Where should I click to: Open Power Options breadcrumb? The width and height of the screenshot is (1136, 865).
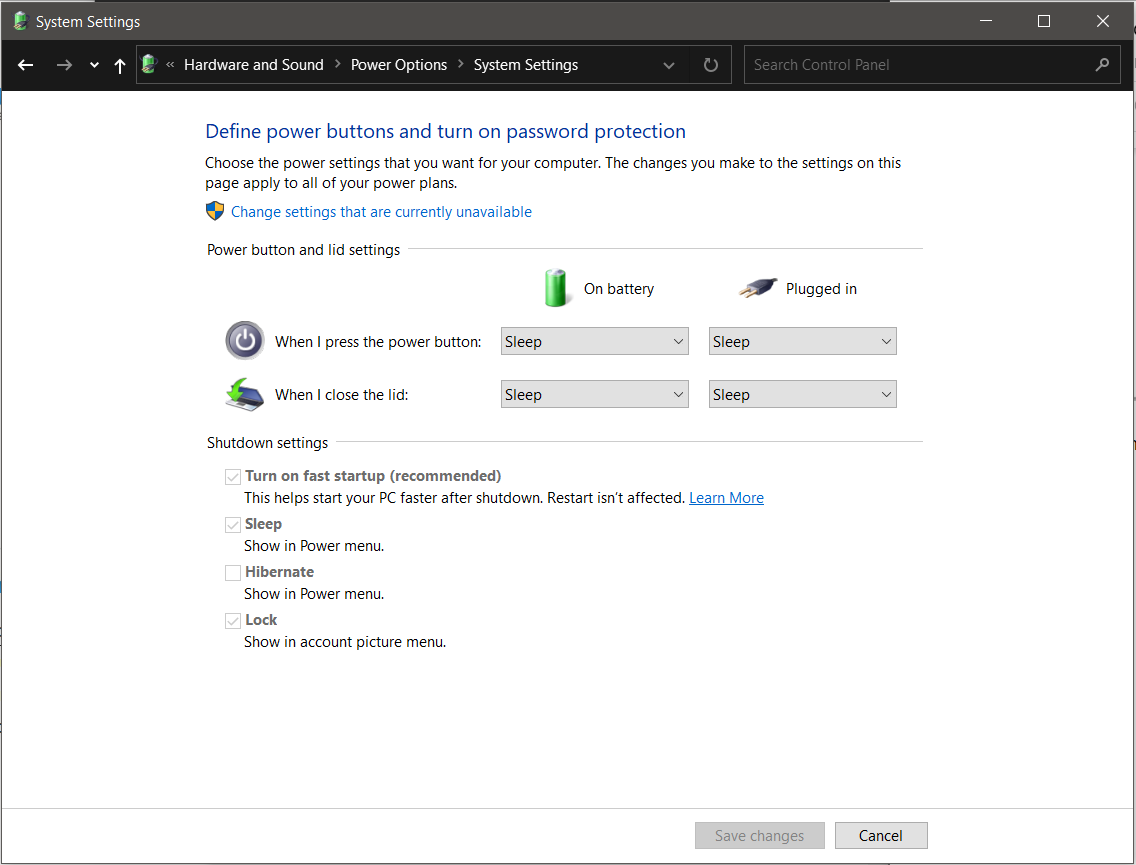398,64
